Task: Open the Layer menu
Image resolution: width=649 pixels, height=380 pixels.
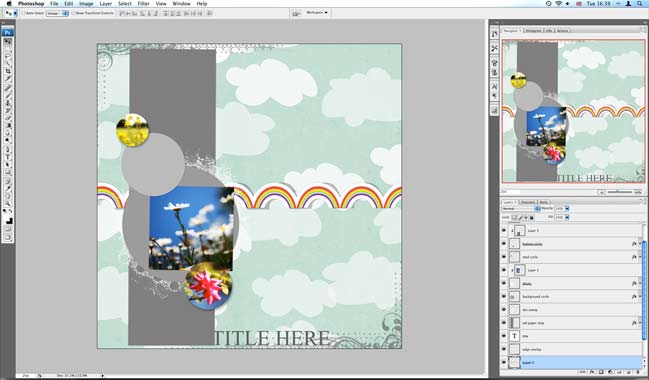Action: [106, 3]
